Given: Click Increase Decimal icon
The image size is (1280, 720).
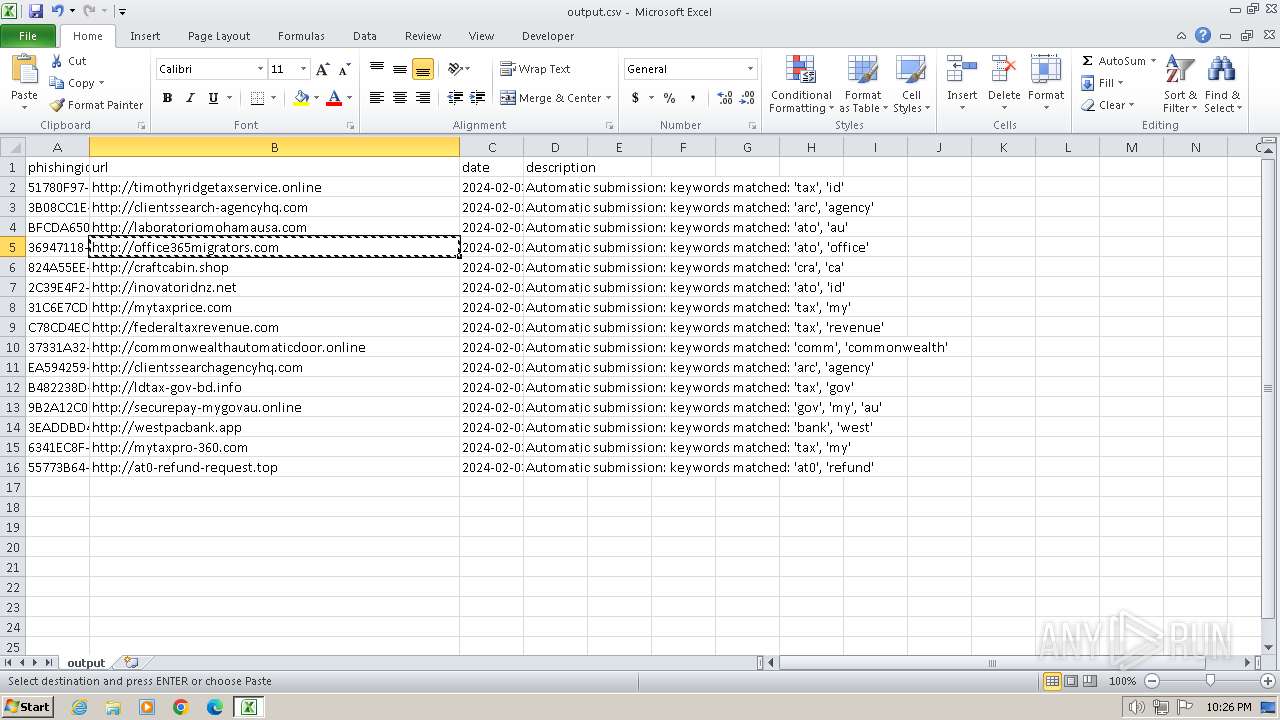Looking at the screenshot, I should coord(724,98).
